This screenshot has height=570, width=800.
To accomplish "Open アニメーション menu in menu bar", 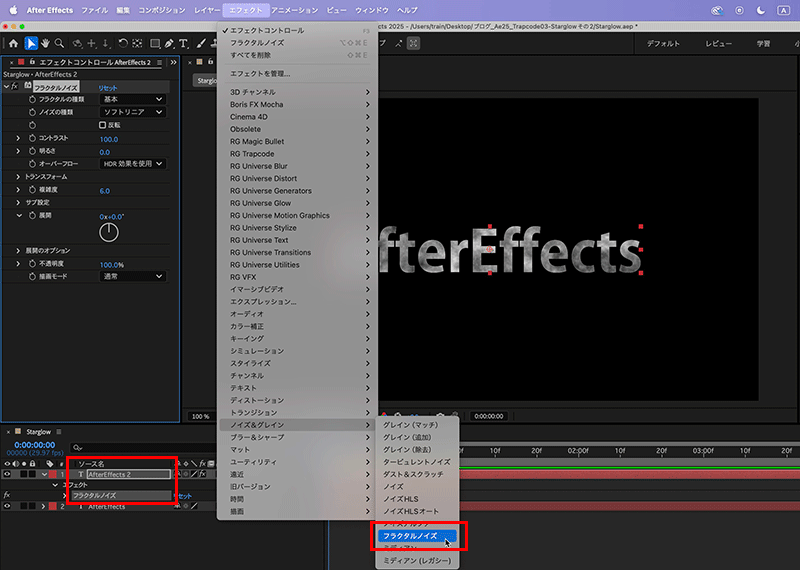I will tap(295, 10).
